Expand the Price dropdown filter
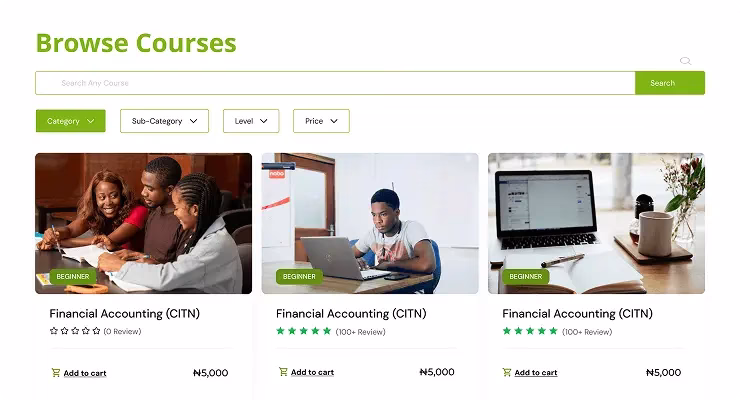Image resolution: width=740 pixels, height=400 pixels. pyautogui.click(x=321, y=121)
